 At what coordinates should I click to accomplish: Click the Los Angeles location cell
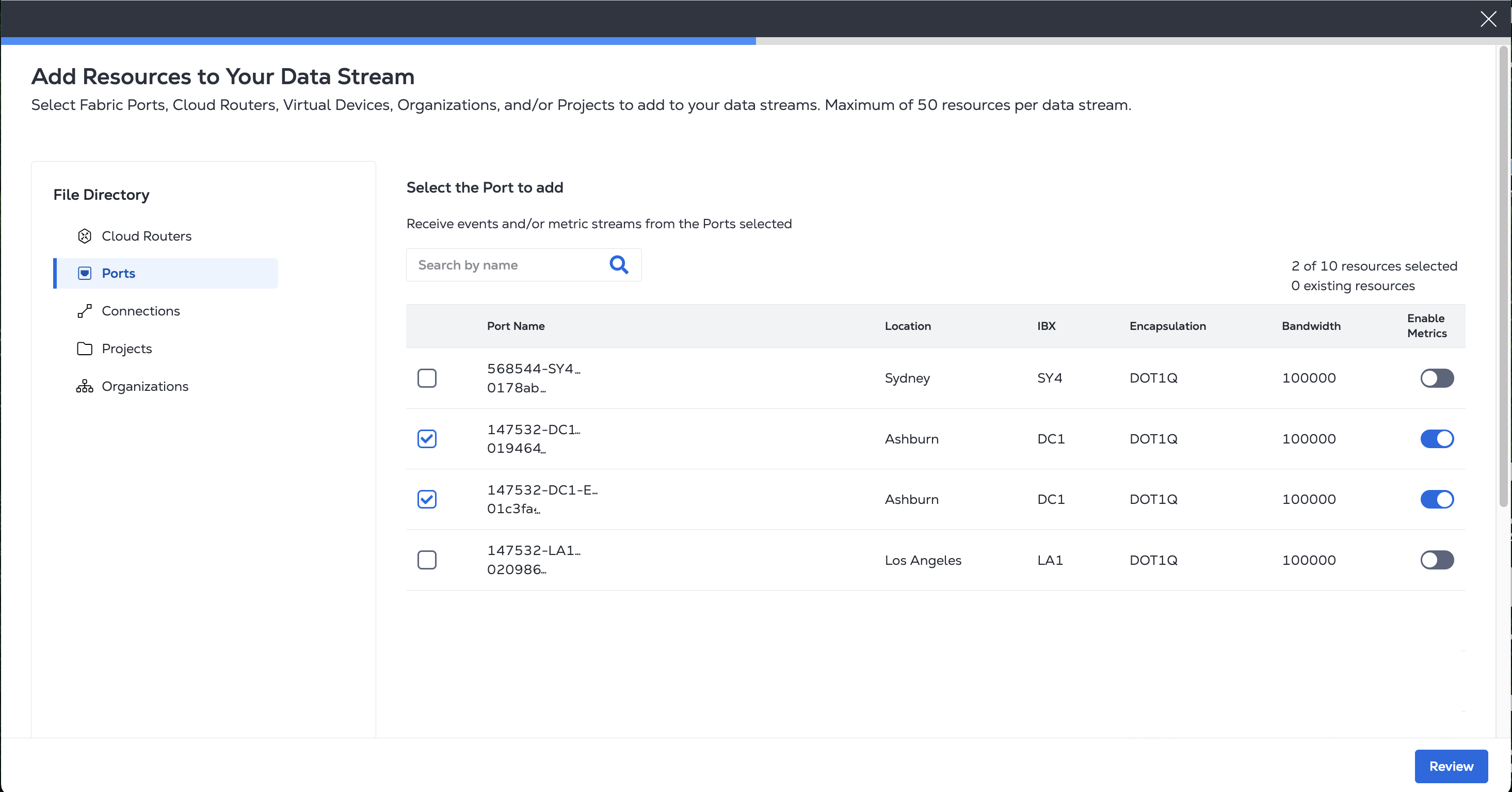tap(923, 560)
